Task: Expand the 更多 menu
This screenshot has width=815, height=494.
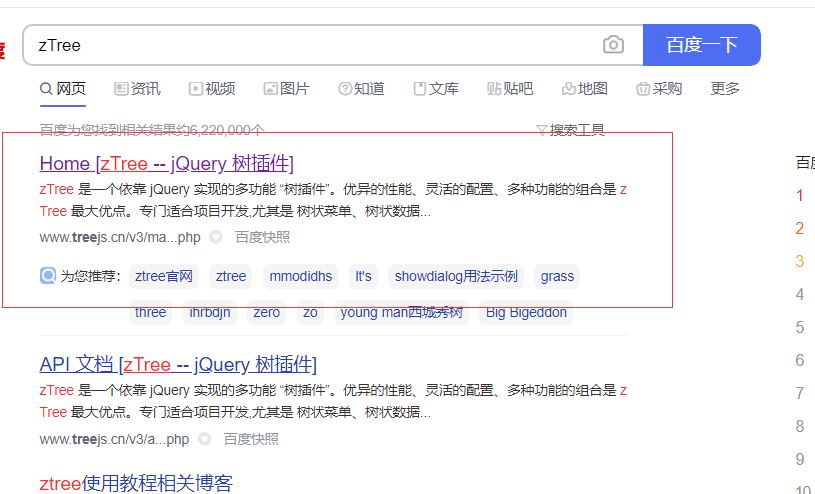Action: pyautogui.click(x=725, y=89)
